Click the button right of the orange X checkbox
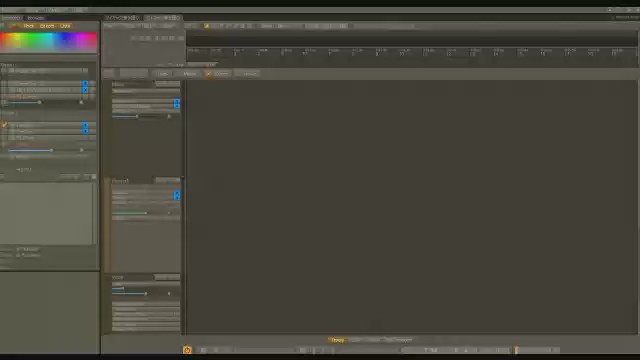The height and width of the screenshot is (360, 640). [x=222, y=74]
